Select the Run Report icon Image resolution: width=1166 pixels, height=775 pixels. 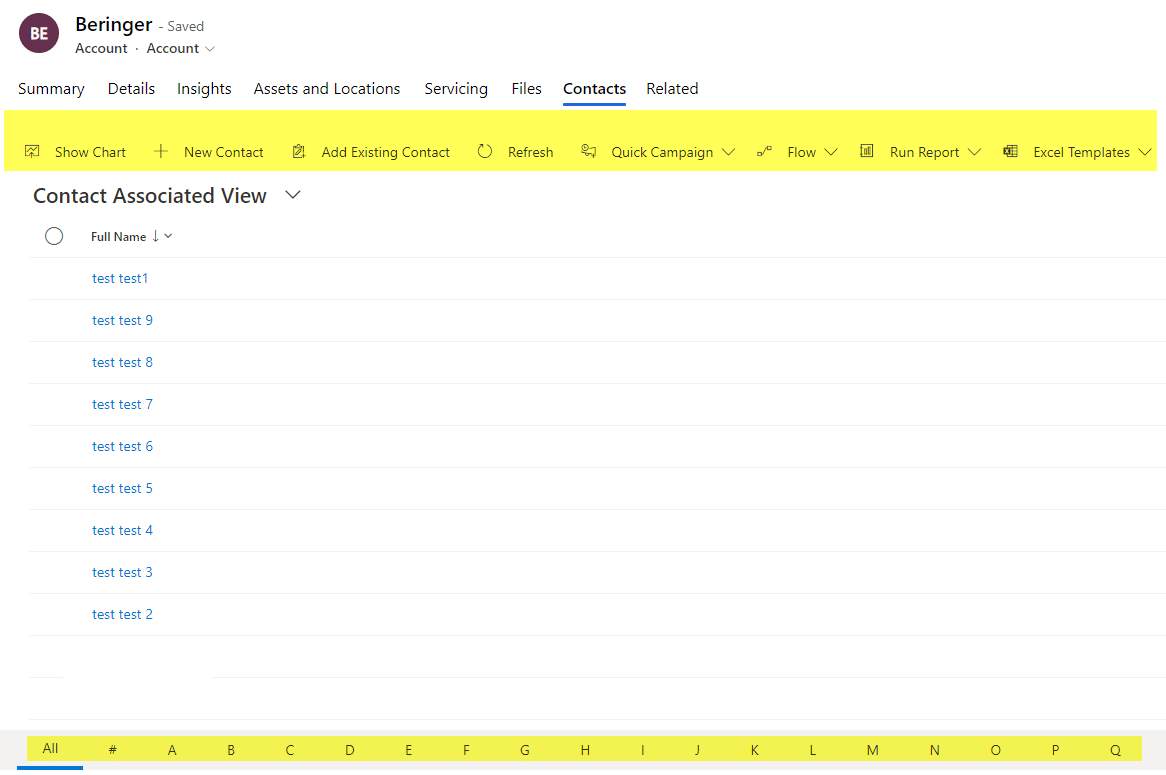(x=866, y=151)
